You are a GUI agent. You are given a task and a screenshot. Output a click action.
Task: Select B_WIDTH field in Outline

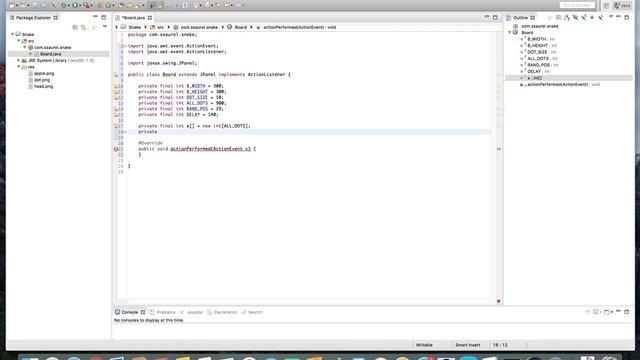point(536,39)
